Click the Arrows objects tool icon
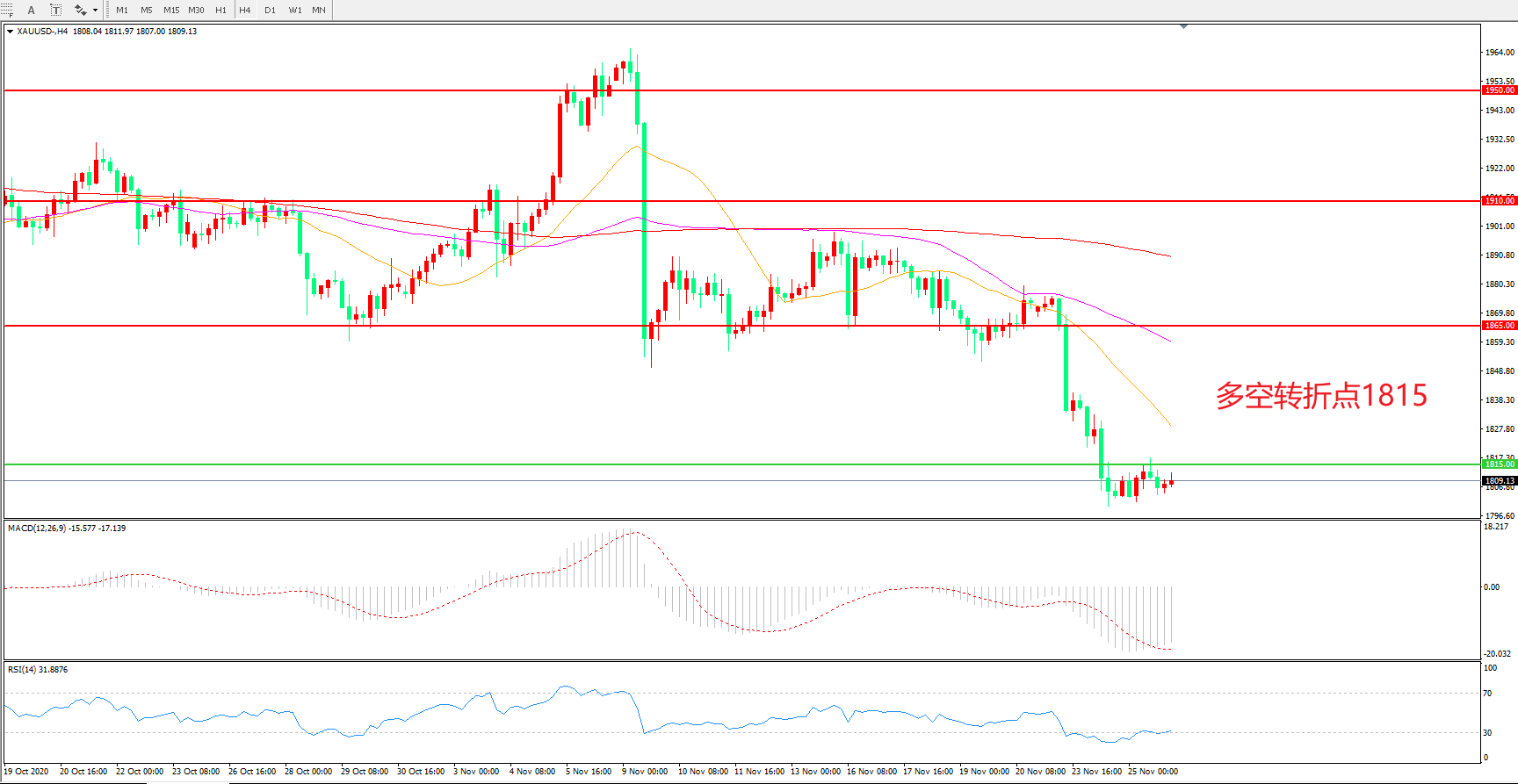 pos(80,11)
